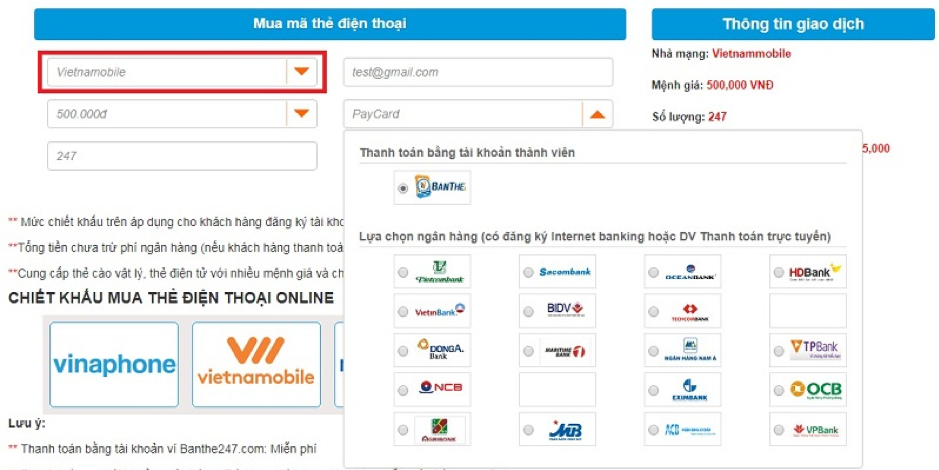The height and width of the screenshot is (470, 939).
Task: Click the Vinaphone card tile
Action: [114, 365]
